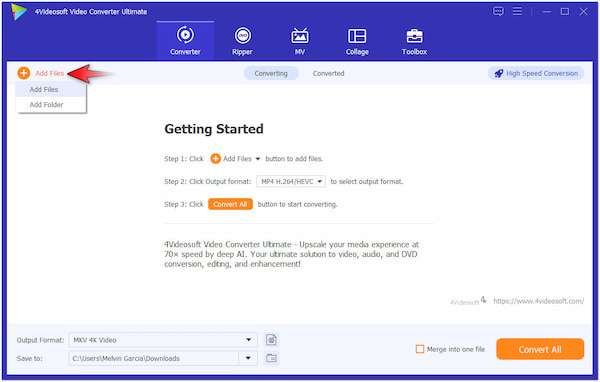Open the MV tab
This screenshot has height=382, width=600.
tap(300, 41)
